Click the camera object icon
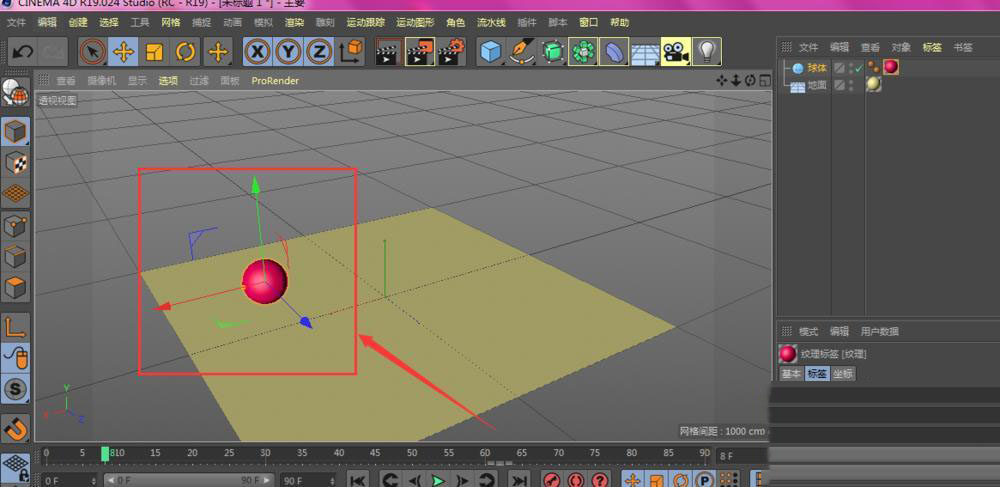The image size is (1000, 487). (x=675, y=51)
